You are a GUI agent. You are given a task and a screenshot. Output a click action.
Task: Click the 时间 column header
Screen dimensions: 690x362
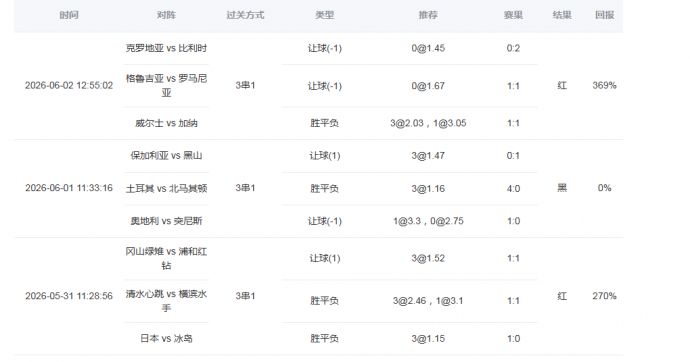[x=69, y=15]
